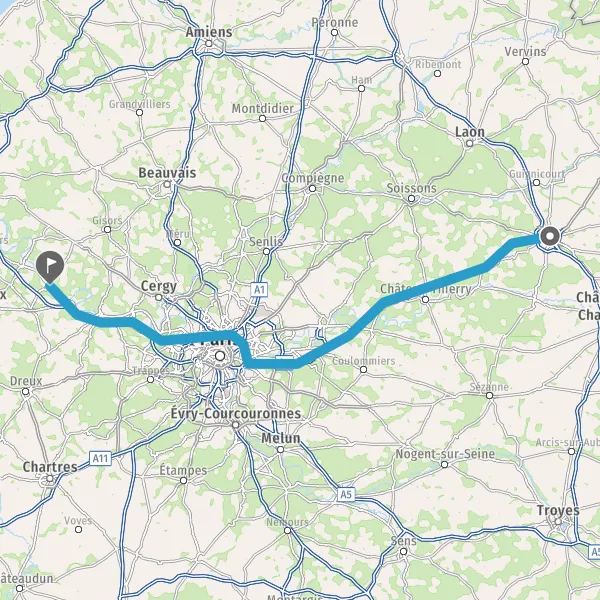Viewport: 600px width, 600px height.
Task: Click the Amiens city dot
Action: click(209, 44)
